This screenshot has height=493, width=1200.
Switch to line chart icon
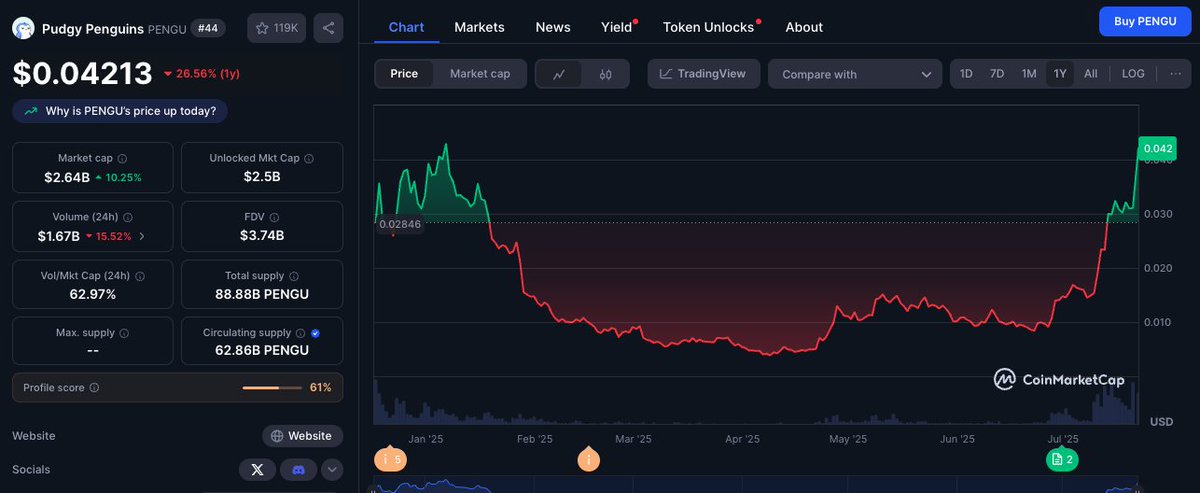[x=560, y=74]
